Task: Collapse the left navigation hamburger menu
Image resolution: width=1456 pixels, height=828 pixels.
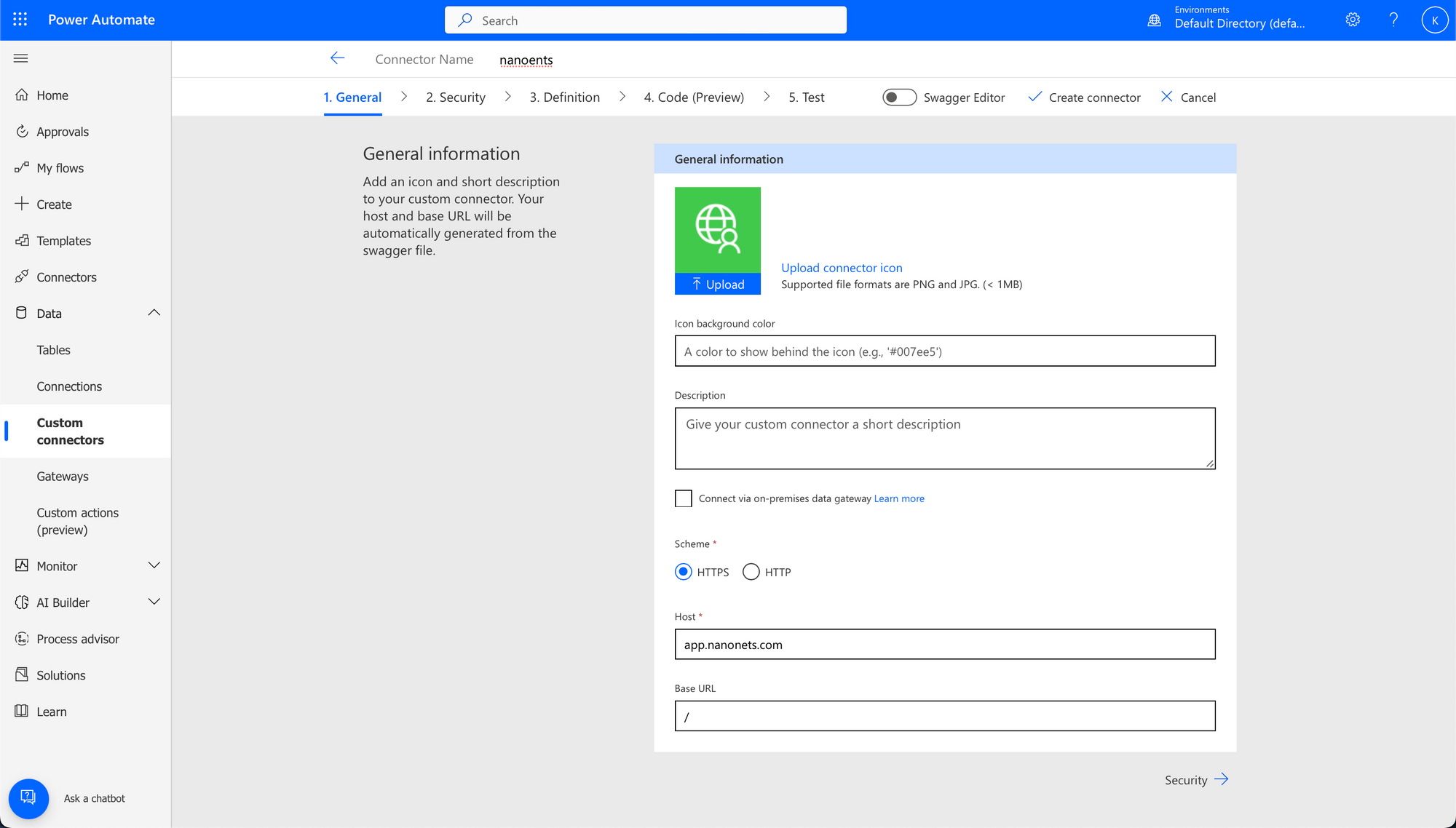Action: (20, 58)
